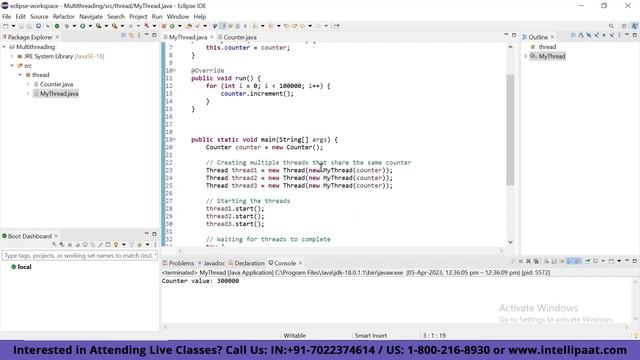Switch to the Declaration tab
Screen dimensions: 640x360
249,263
